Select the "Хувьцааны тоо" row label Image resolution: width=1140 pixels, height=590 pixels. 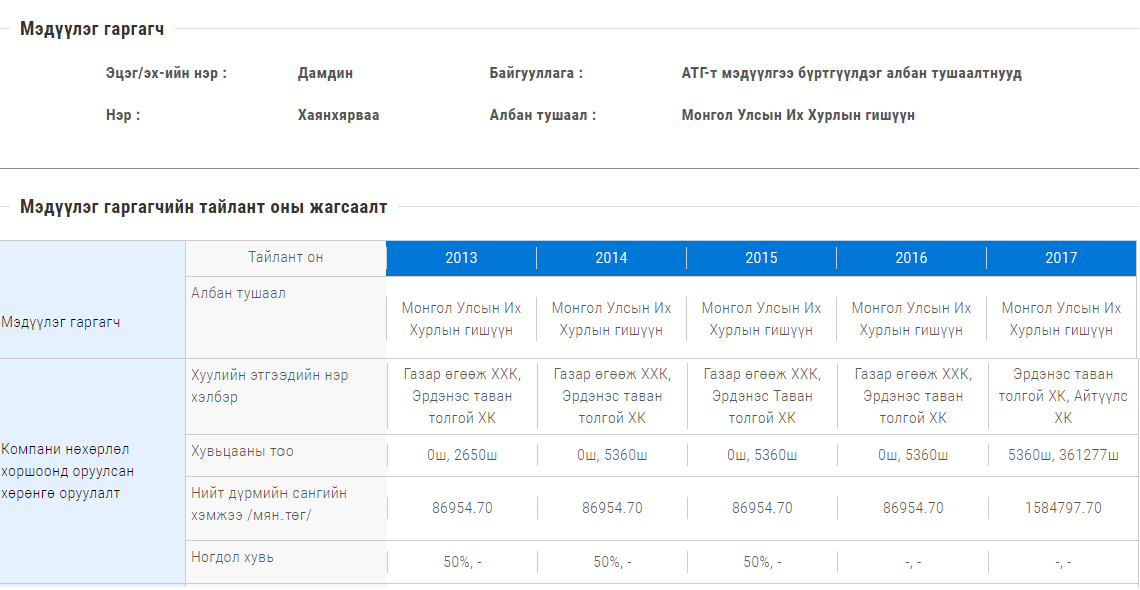coord(243,452)
